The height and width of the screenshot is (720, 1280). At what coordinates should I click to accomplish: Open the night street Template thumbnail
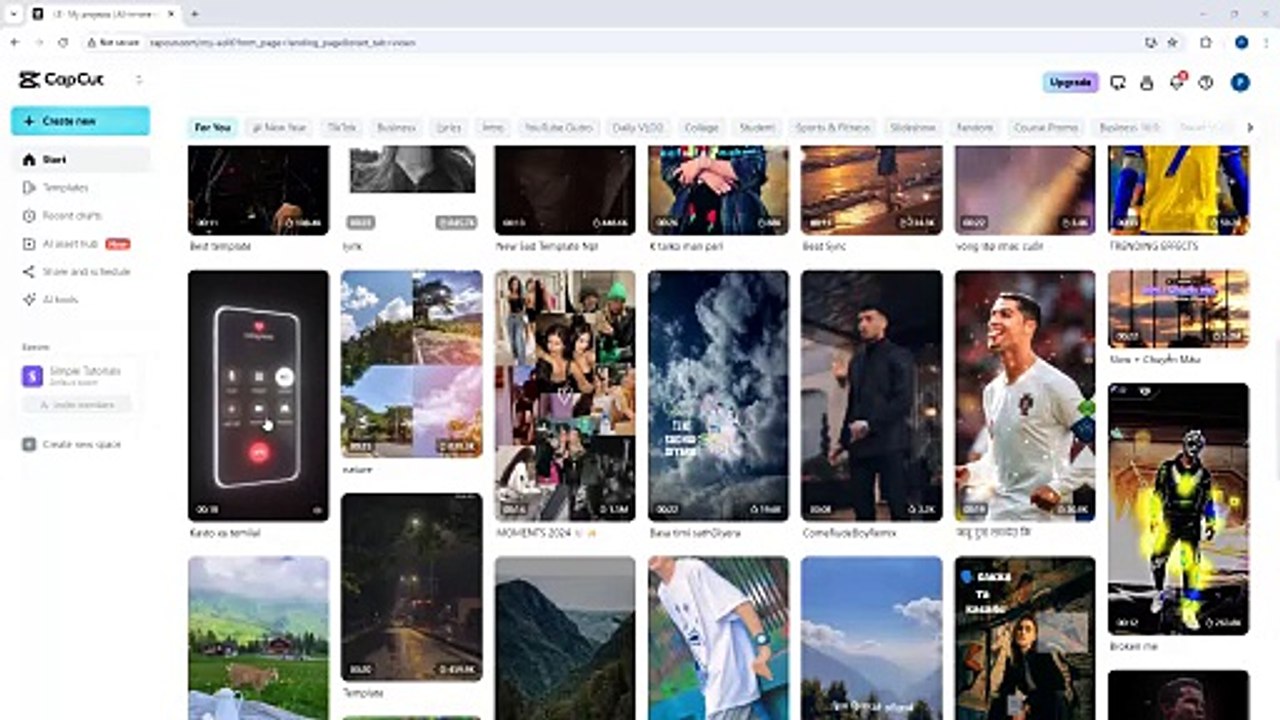pyautogui.click(x=412, y=587)
